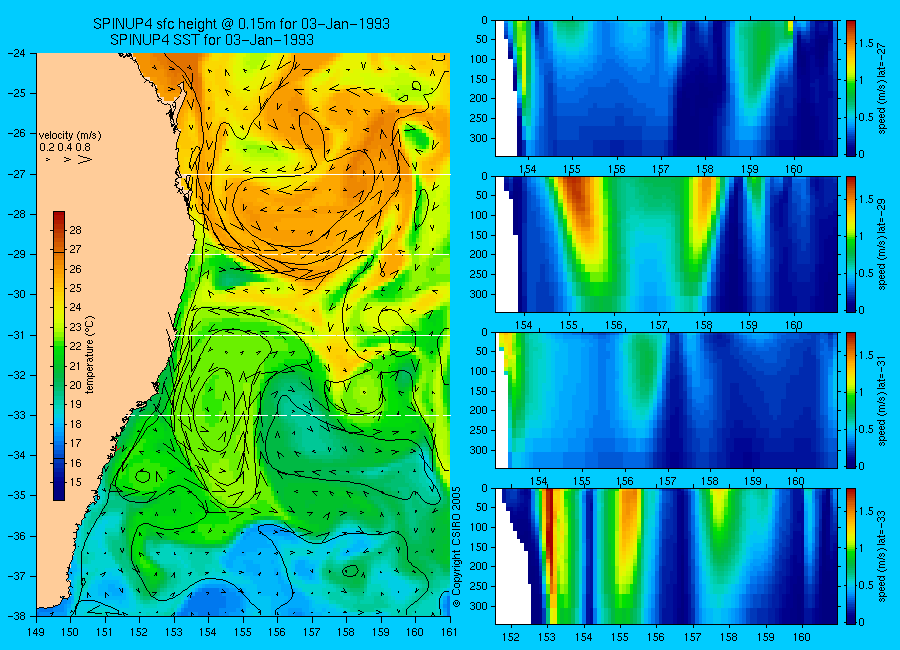Screen dimensions: 900x650
Task: Click the 100 depth tick on lat=-33 panel
Action: pyautogui.click(x=479, y=527)
